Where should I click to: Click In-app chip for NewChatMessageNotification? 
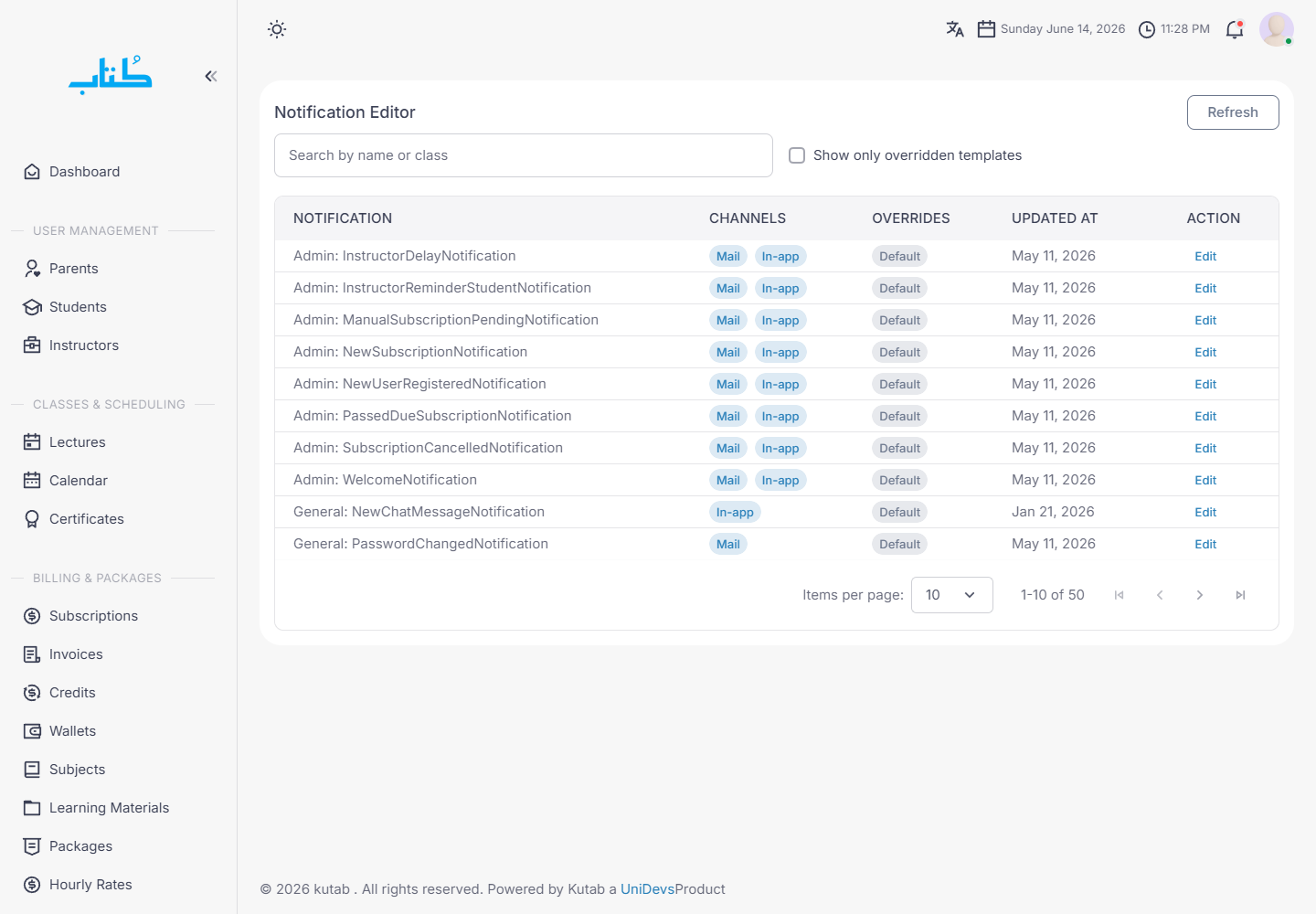(x=735, y=513)
